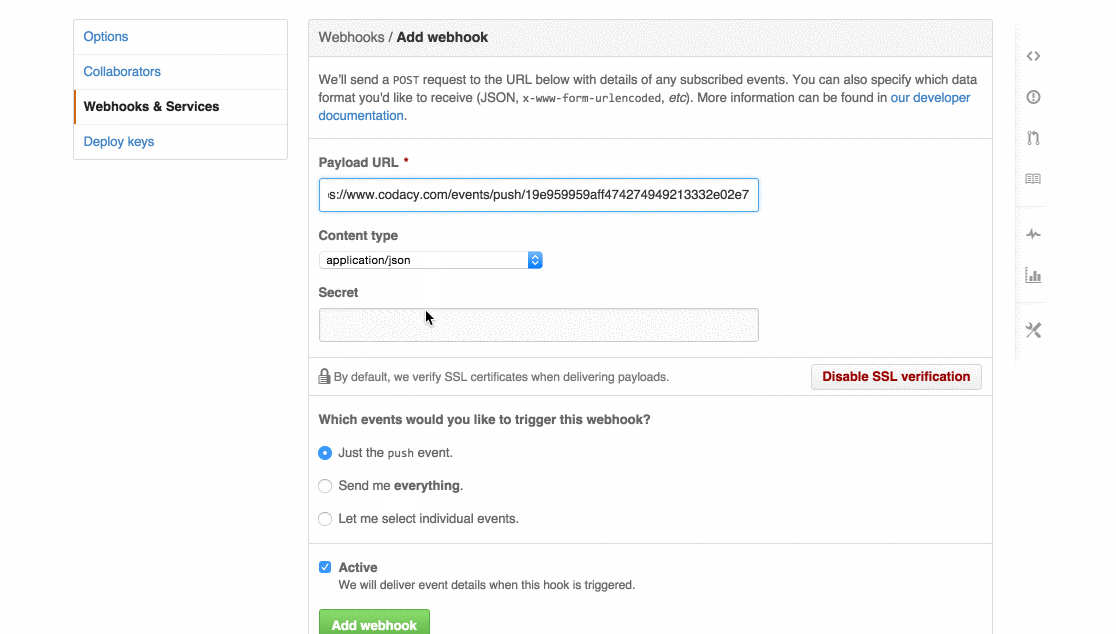Toggle the Active checkbox
1116x634 pixels.
point(325,567)
